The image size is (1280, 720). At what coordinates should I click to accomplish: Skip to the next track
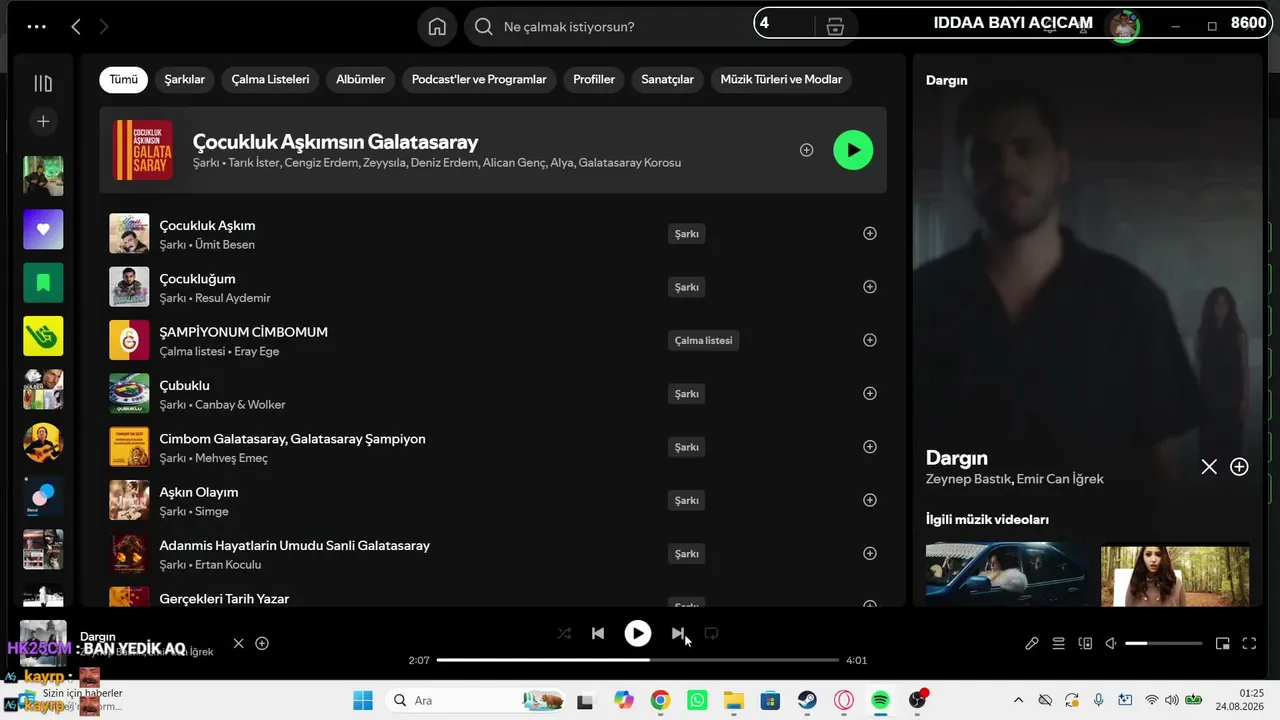point(678,633)
